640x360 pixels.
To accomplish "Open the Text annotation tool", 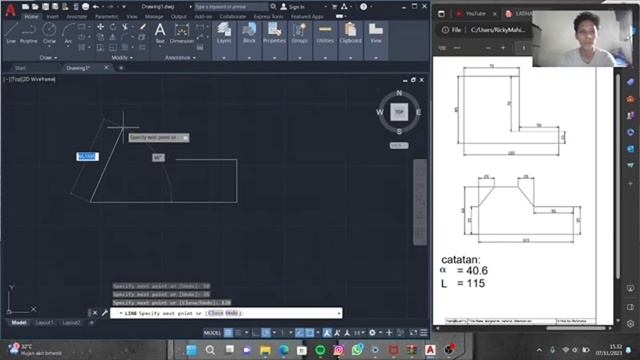I will pyautogui.click(x=160, y=33).
